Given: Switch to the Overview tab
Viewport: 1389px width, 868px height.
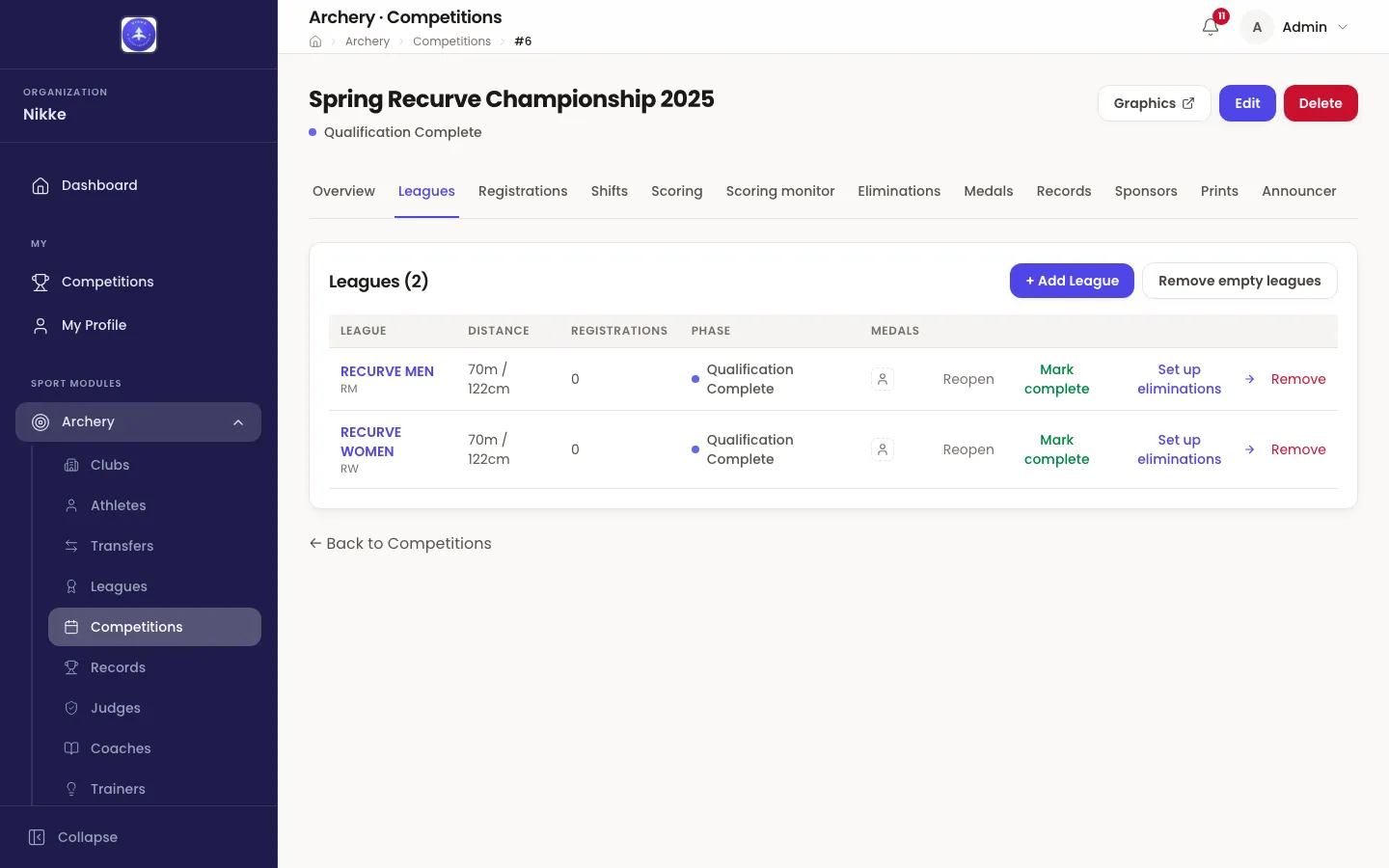Looking at the screenshot, I should tap(343, 191).
